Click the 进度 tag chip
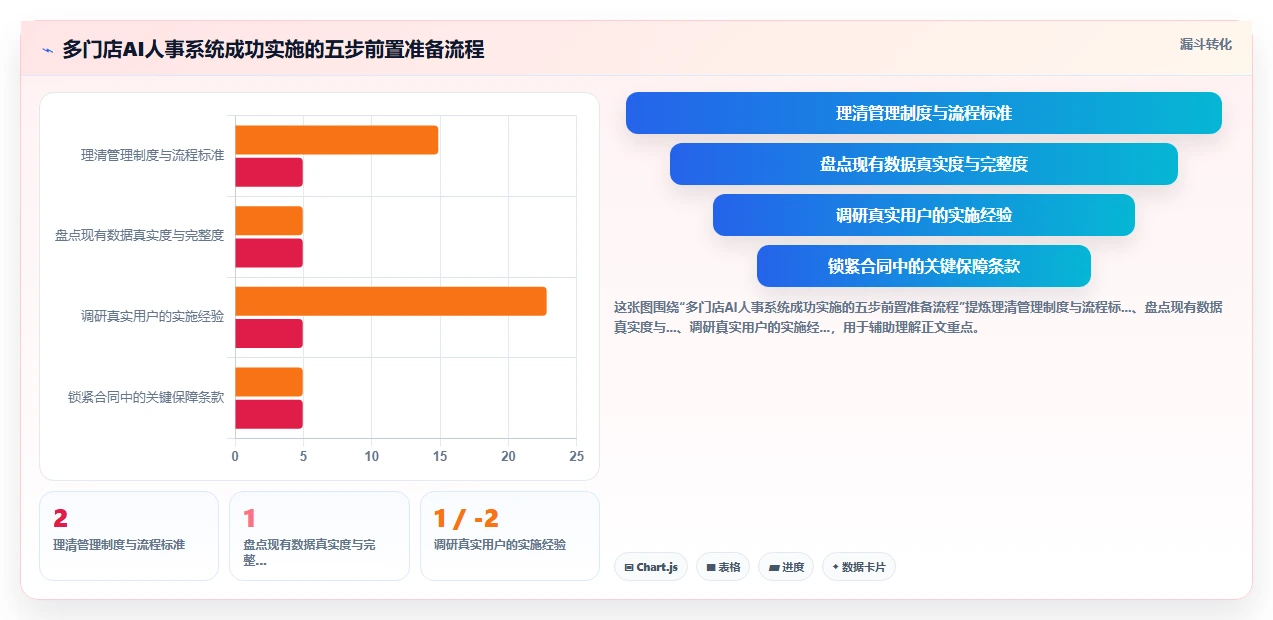The width and height of the screenshot is (1273, 620). (x=786, y=567)
